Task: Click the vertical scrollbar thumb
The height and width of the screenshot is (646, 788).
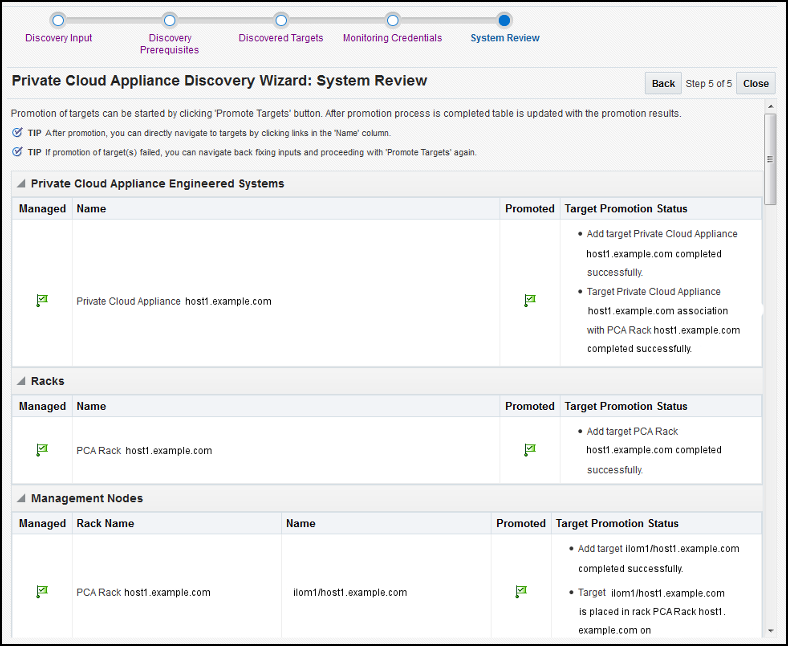Action: 770,159
